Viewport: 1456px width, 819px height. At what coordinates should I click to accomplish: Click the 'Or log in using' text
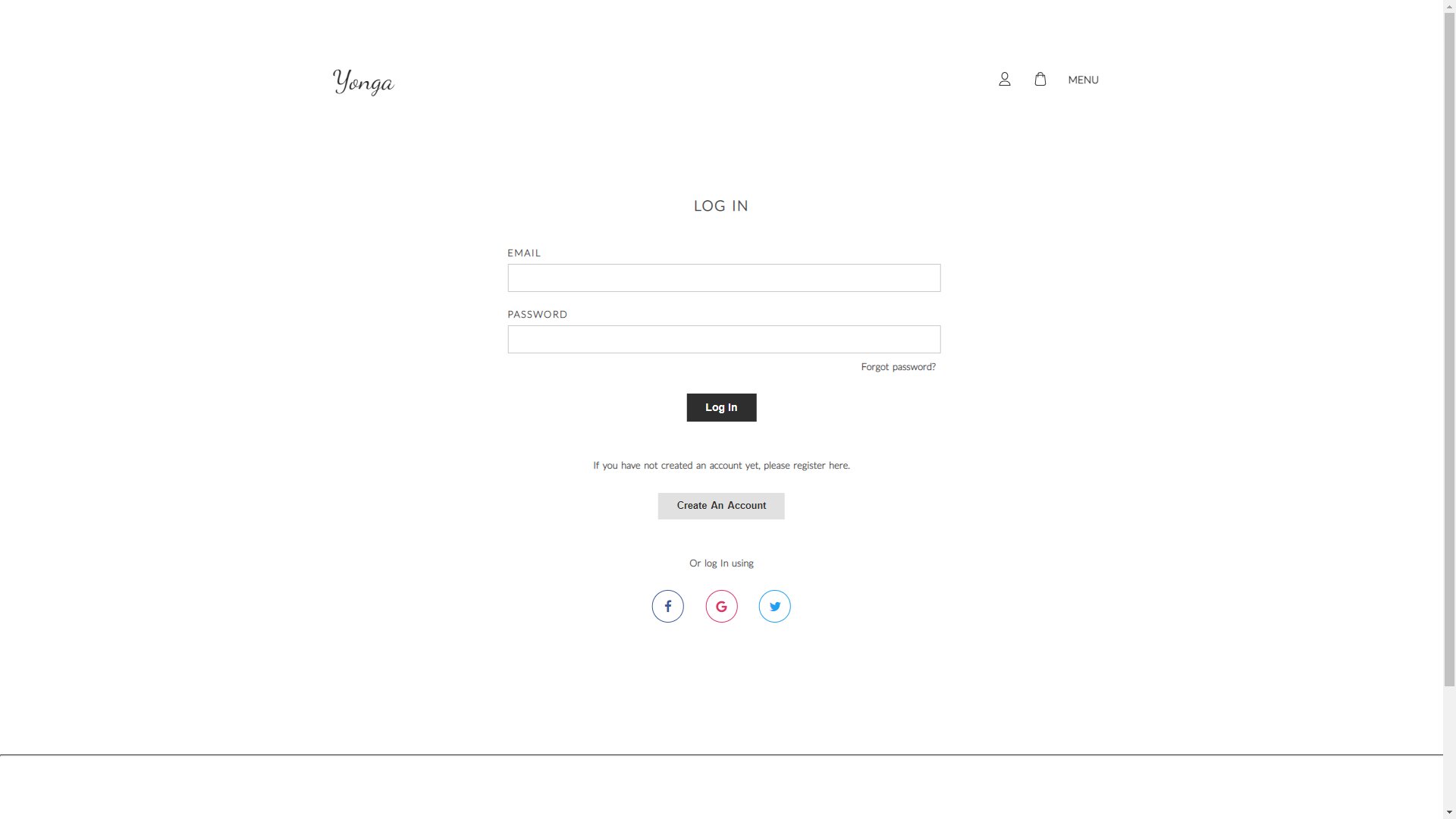721,563
